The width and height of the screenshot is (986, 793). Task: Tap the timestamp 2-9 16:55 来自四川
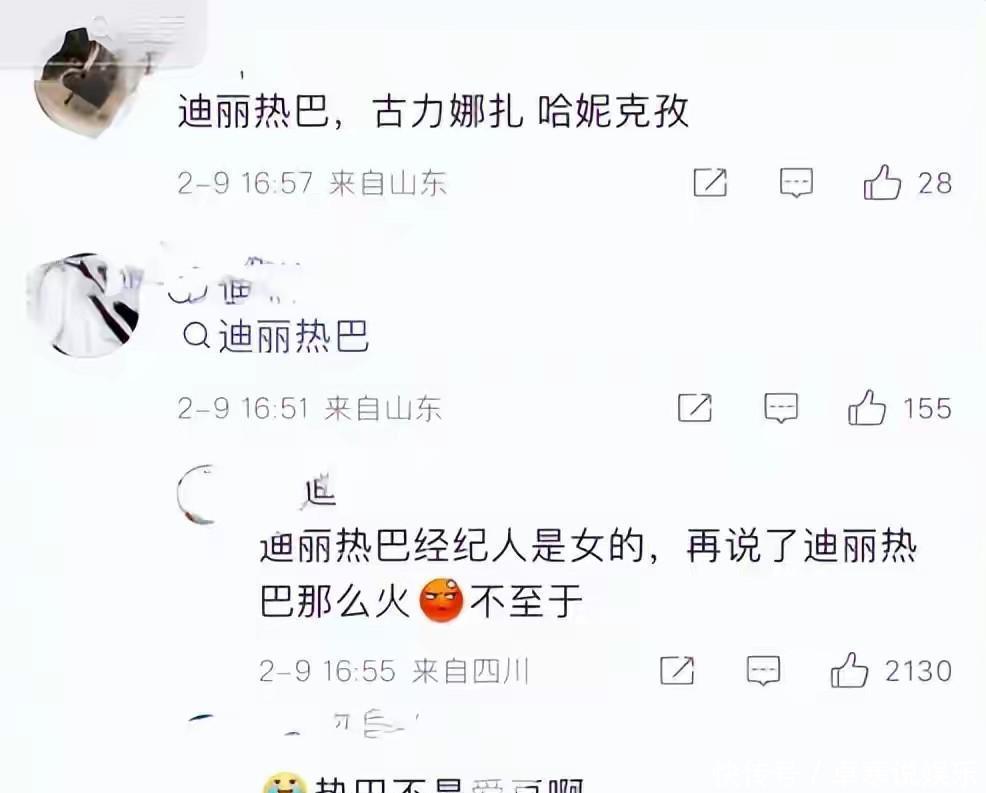pos(394,671)
